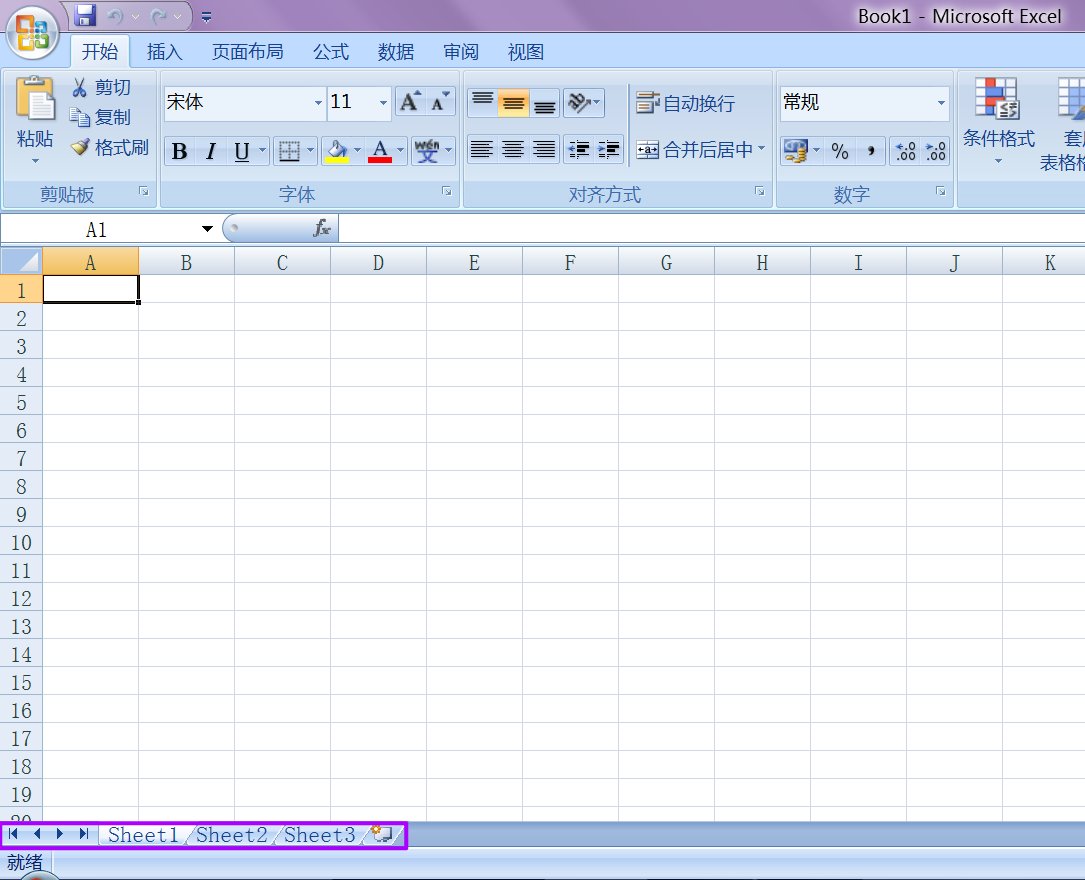The image size is (1085, 880).
Task: Open 条件格式 conditional formatting
Action: click(x=998, y=121)
